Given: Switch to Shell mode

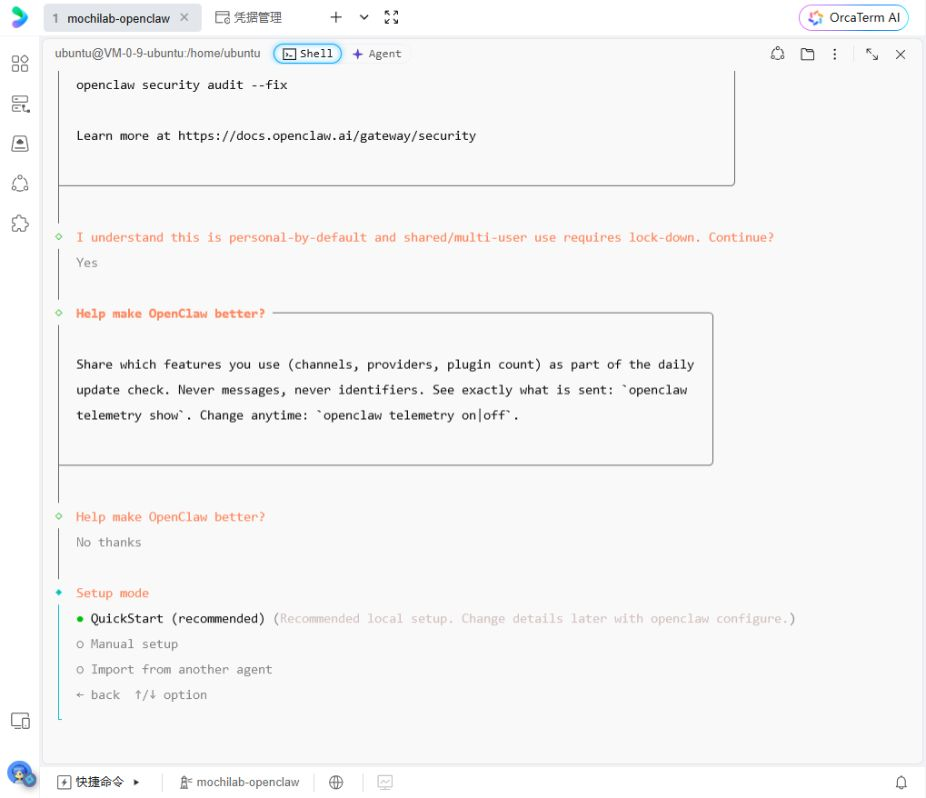Looking at the screenshot, I should 307,54.
